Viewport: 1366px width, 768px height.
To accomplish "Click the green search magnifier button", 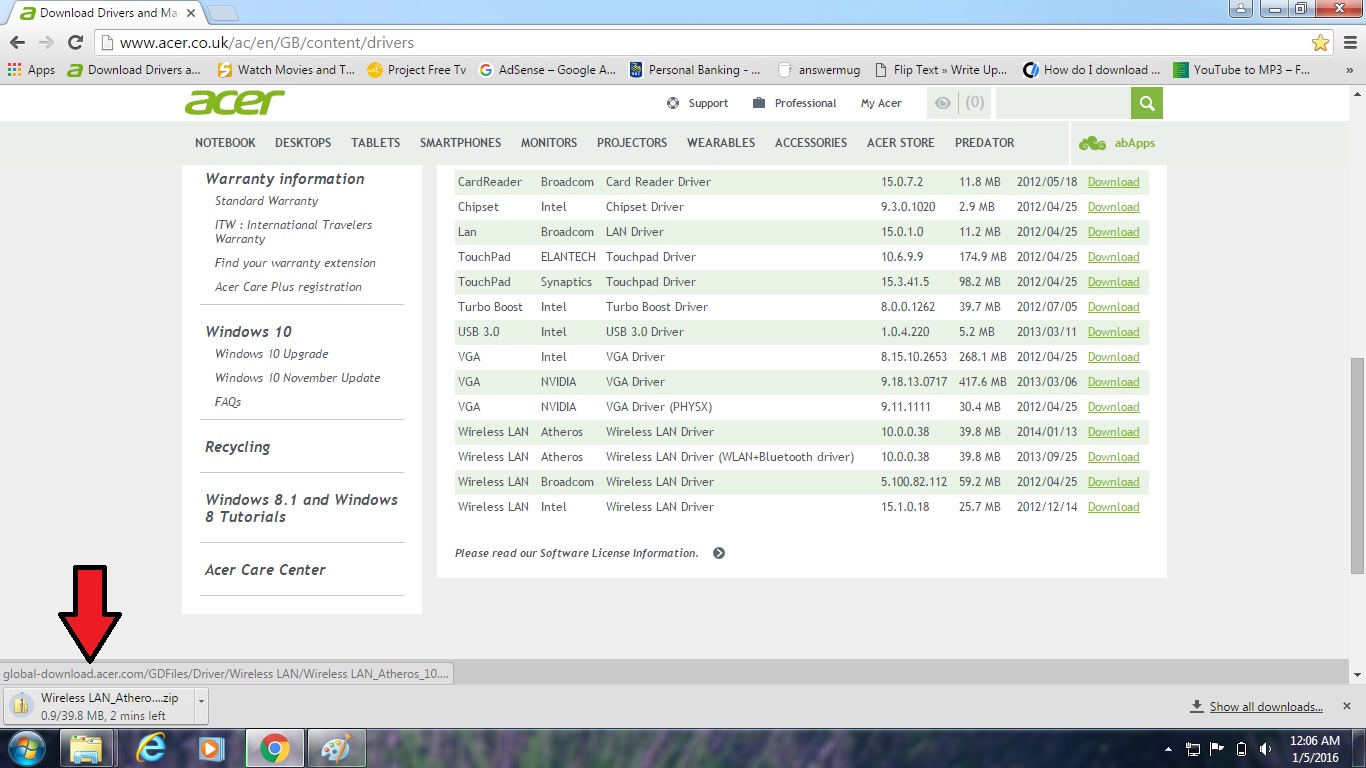I will pos(1147,103).
